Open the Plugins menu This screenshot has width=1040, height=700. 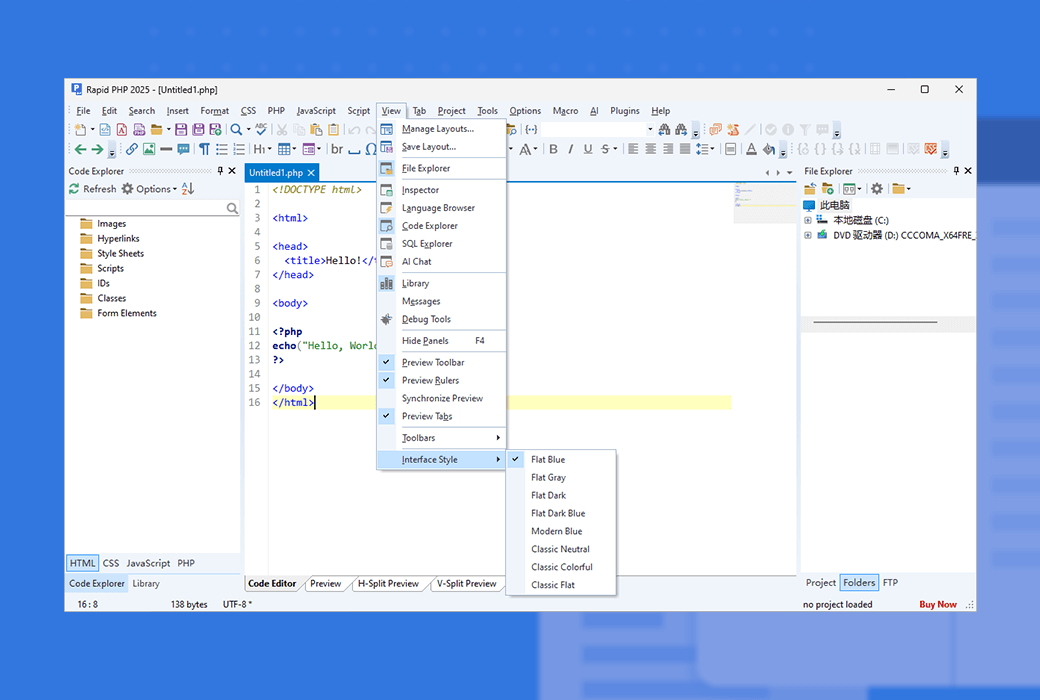[x=625, y=111]
